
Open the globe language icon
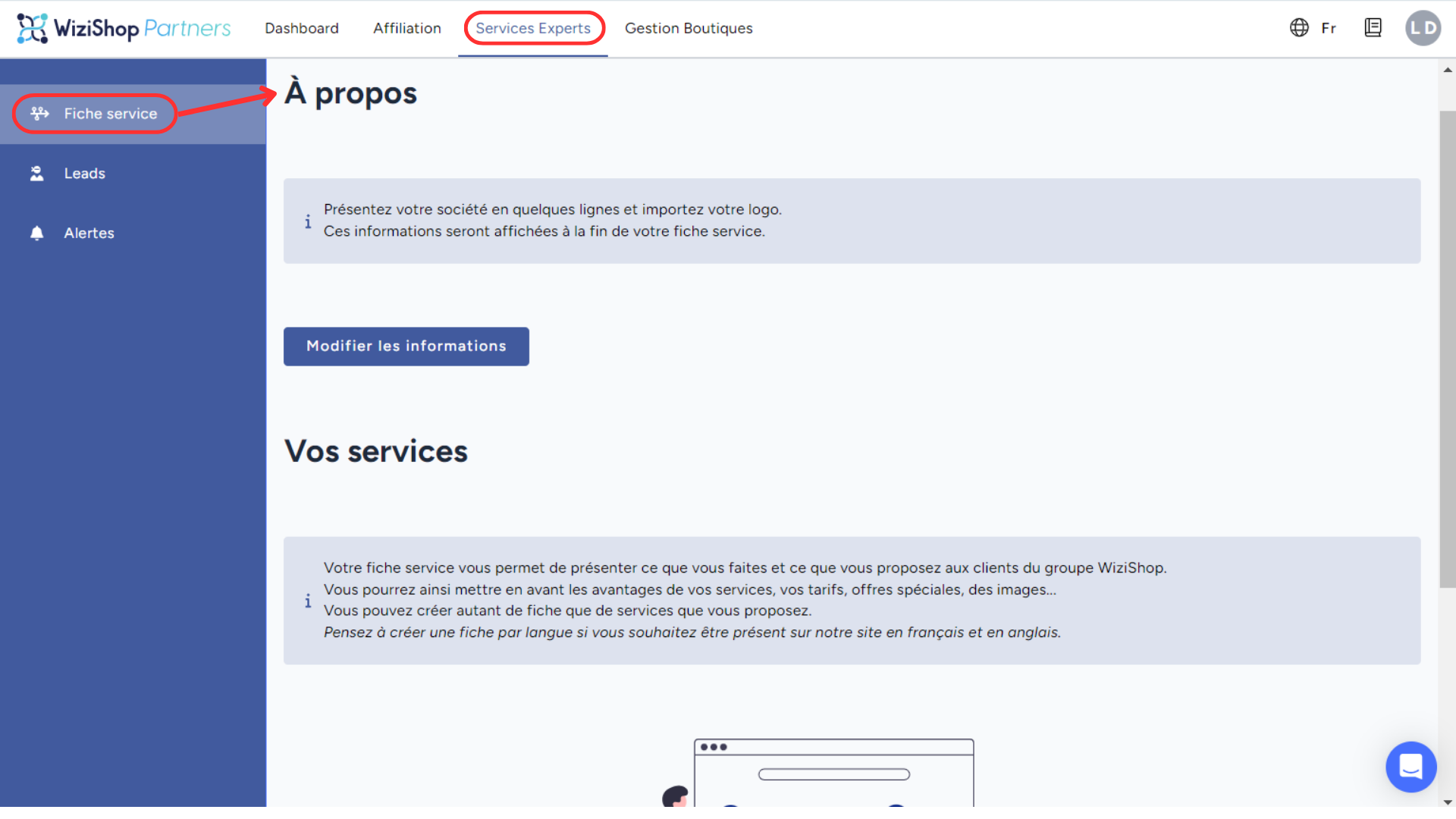coord(1299,28)
